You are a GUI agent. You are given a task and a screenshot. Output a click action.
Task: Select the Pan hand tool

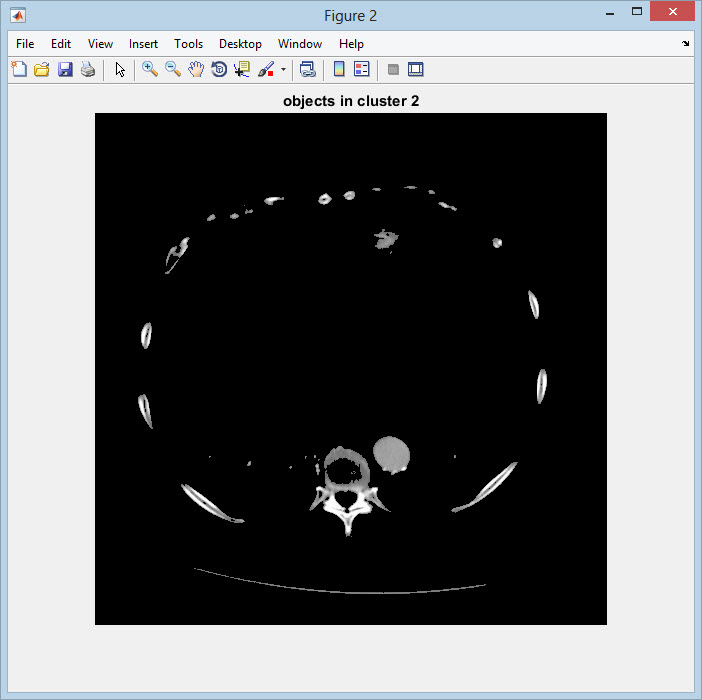tap(196, 69)
